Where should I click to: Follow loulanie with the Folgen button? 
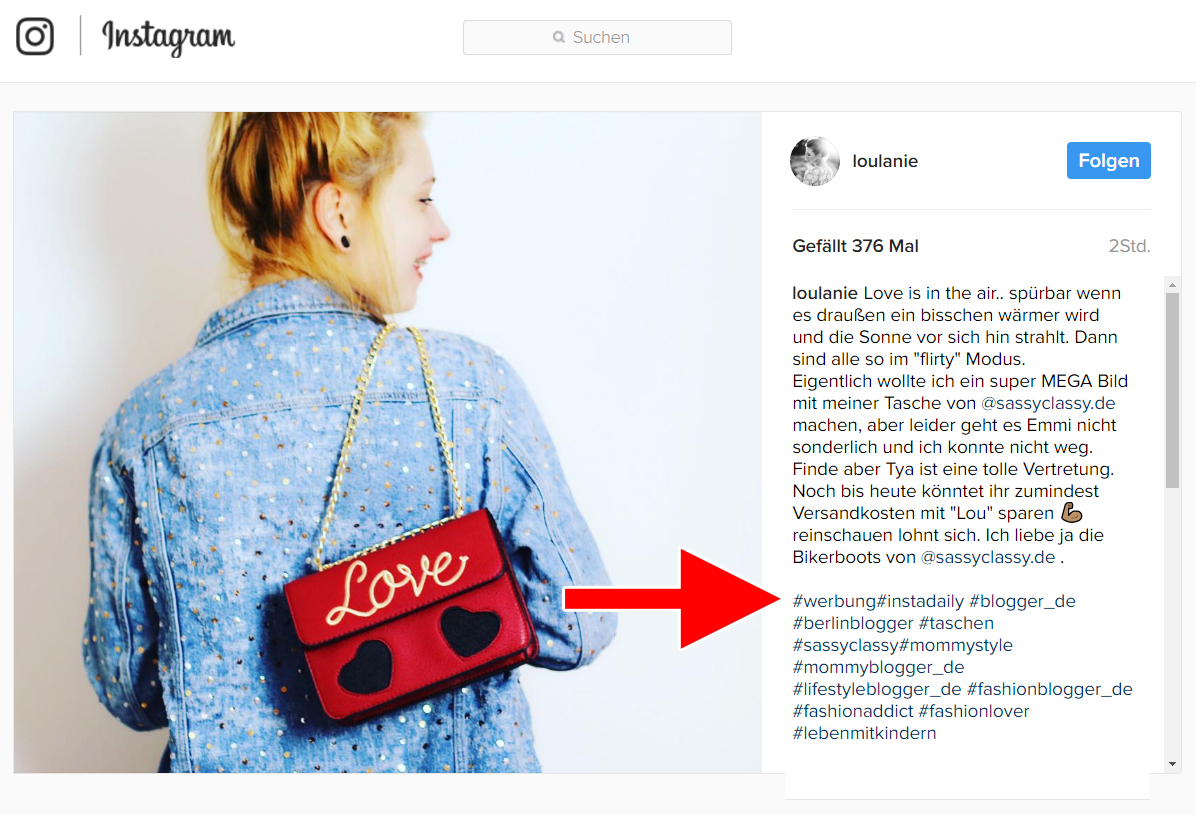(x=1108, y=161)
